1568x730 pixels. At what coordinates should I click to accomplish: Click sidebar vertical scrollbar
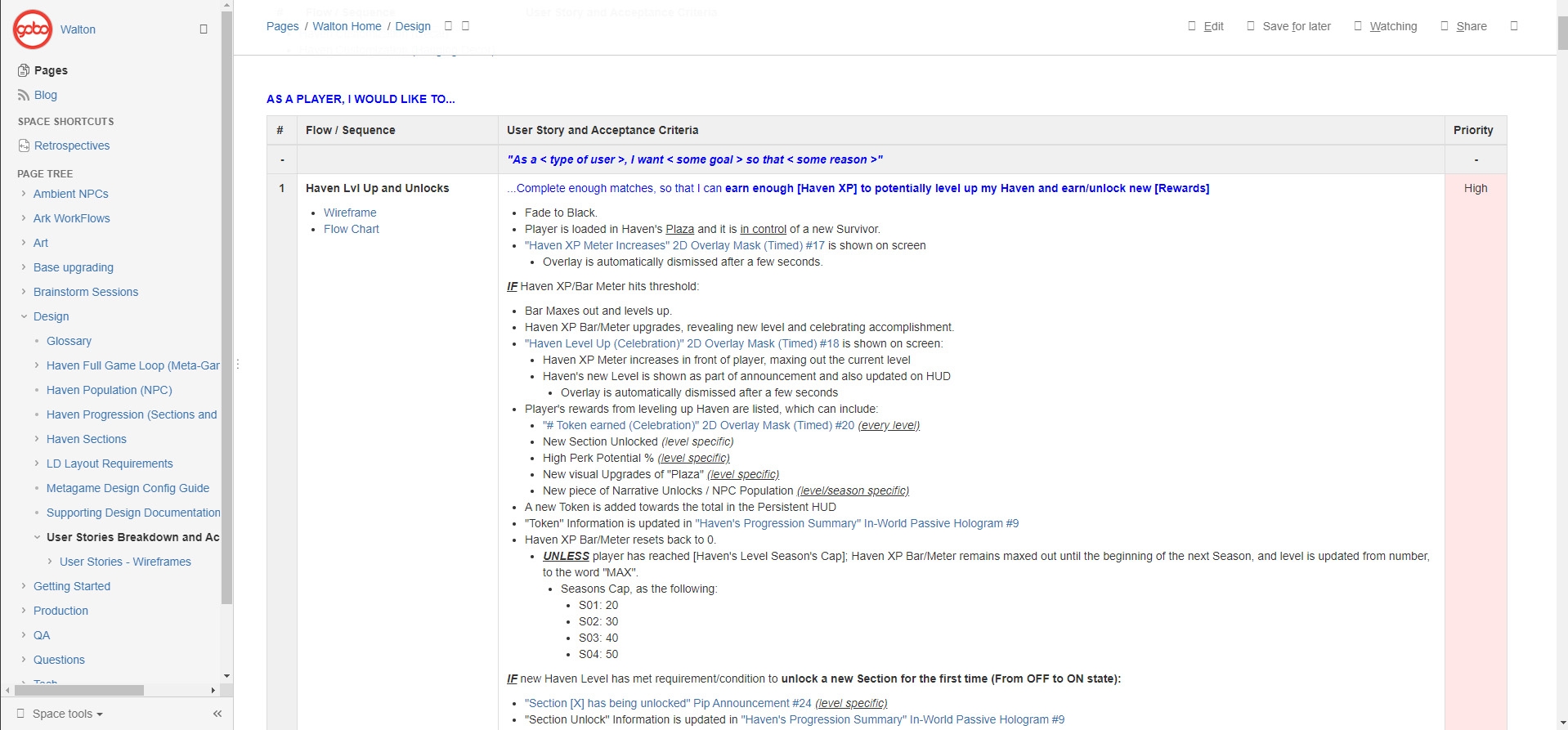coord(226,307)
